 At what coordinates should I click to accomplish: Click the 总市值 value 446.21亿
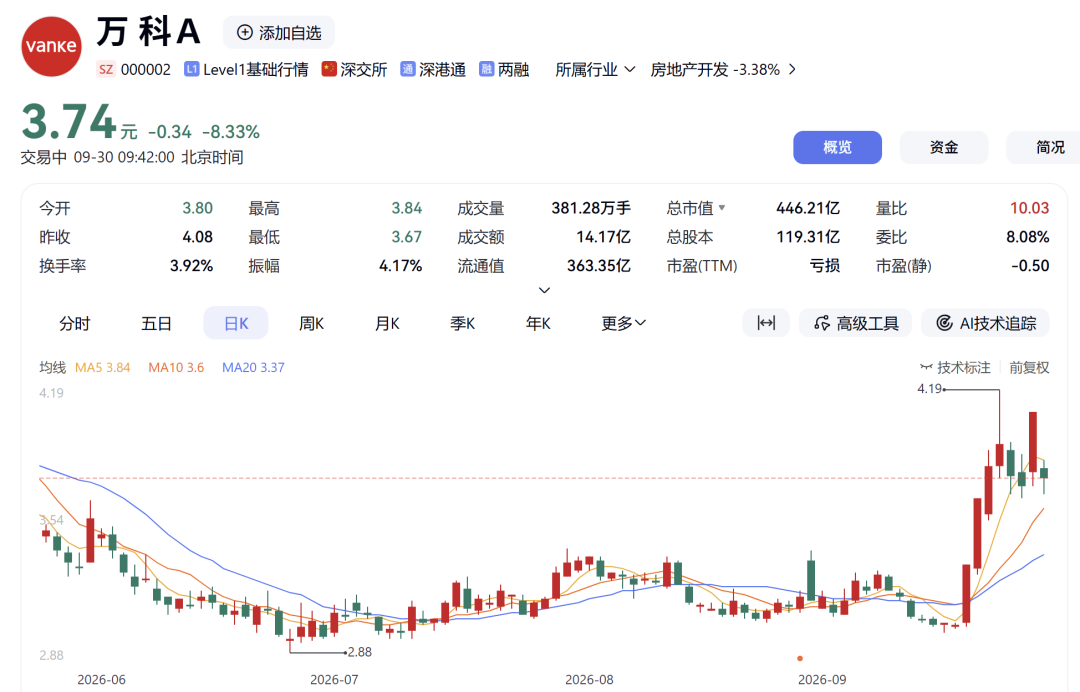click(808, 208)
